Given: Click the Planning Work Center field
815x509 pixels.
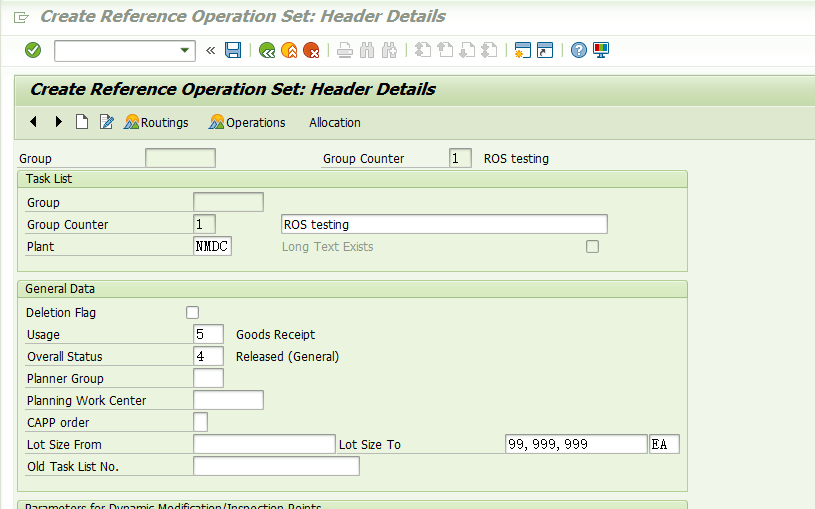Looking at the screenshot, I should pyautogui.click(x=228, y=400).
